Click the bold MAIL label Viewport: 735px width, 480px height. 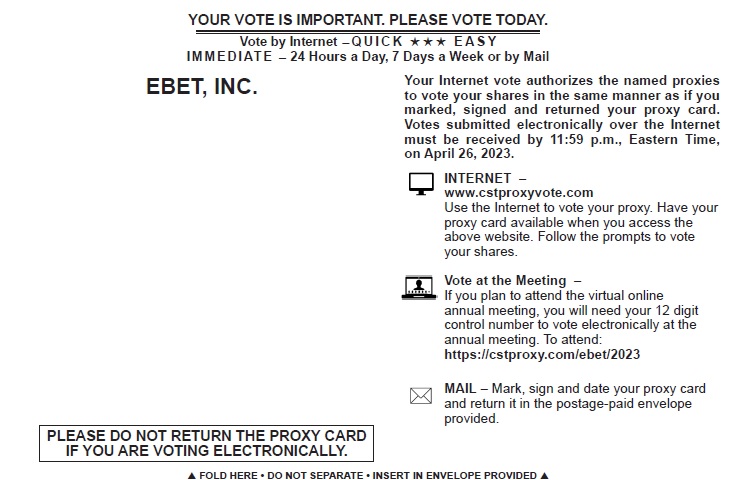(x=460, y=389)
